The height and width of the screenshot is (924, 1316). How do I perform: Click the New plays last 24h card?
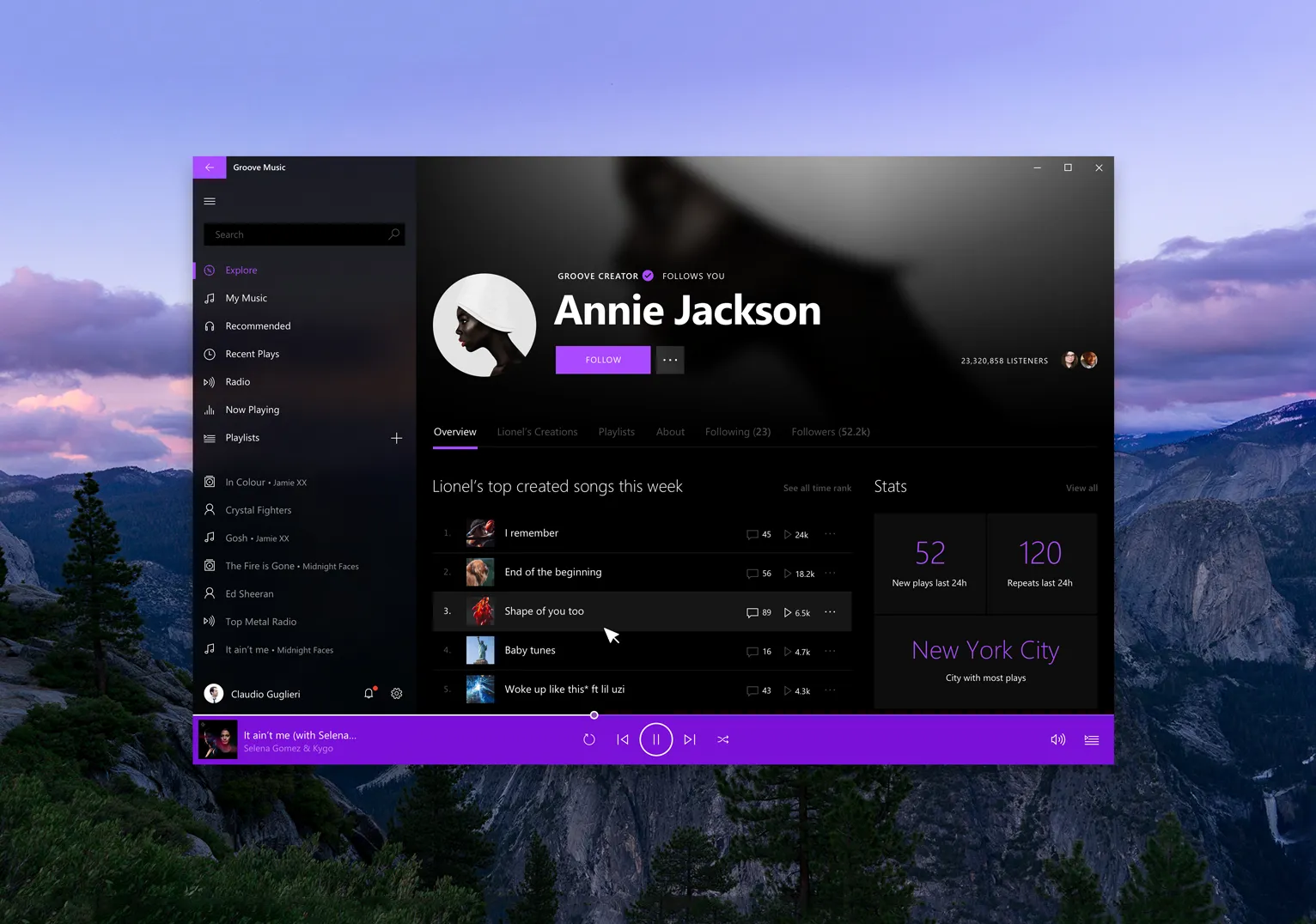929,563
